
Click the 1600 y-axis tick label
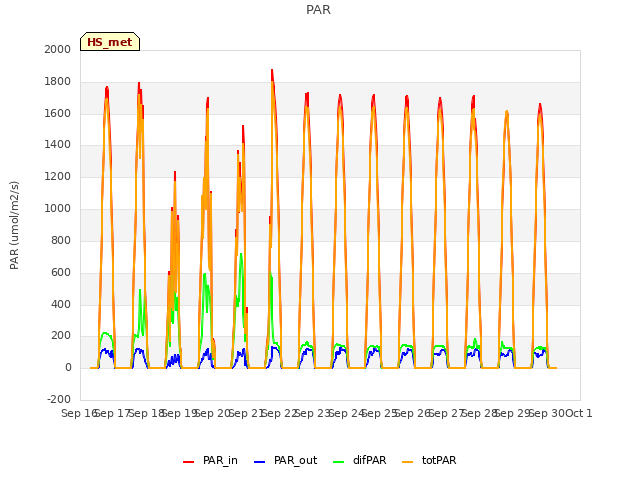point(58,113)
